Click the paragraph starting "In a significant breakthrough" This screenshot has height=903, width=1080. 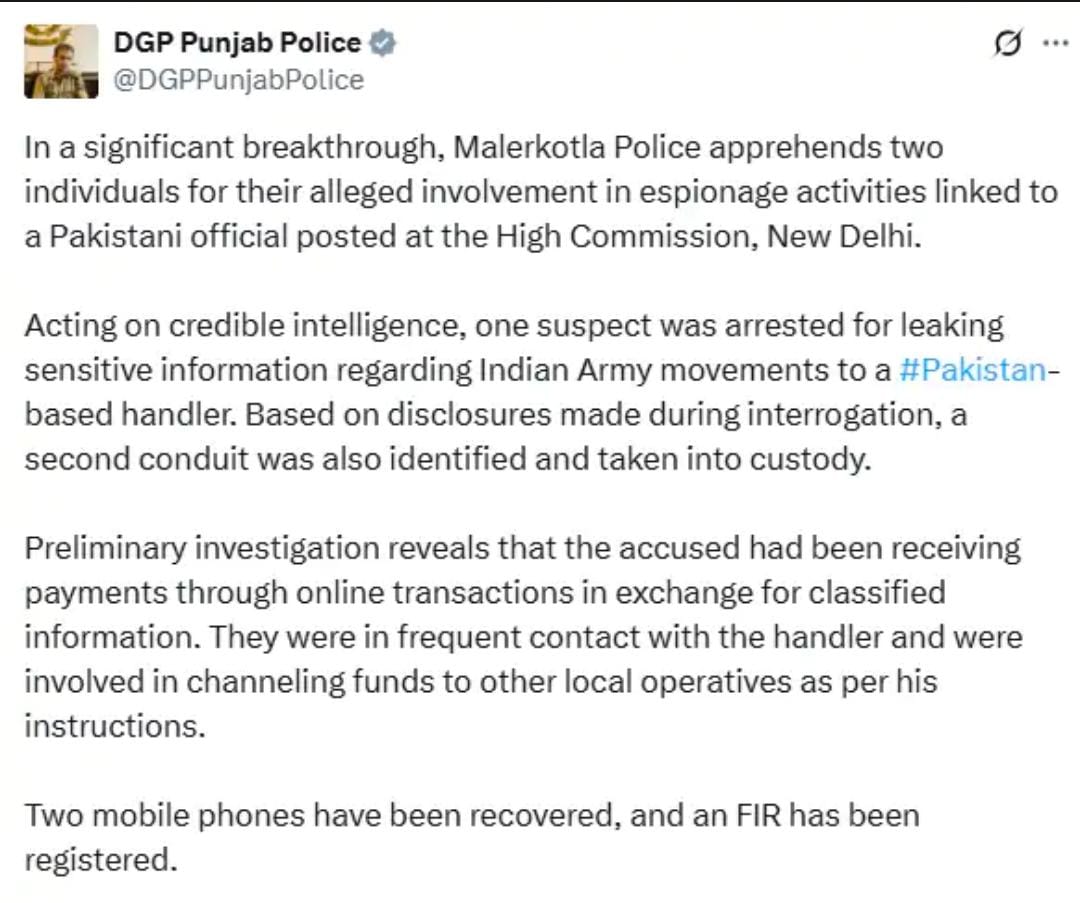[541, 191]
